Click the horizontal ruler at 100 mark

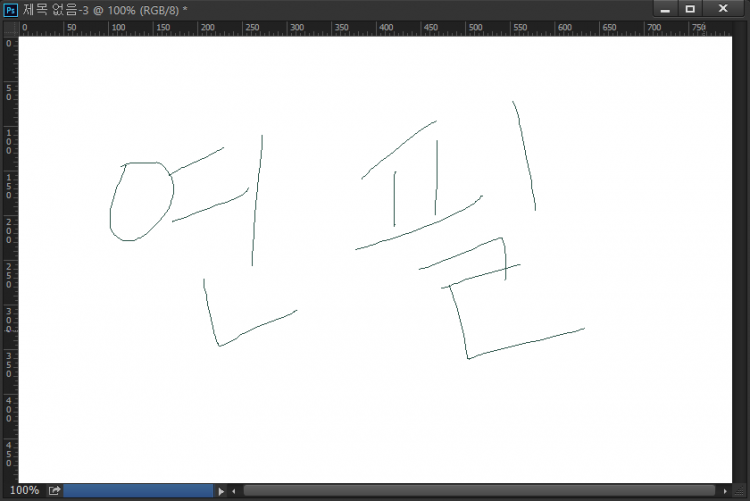tap(112, 27)
